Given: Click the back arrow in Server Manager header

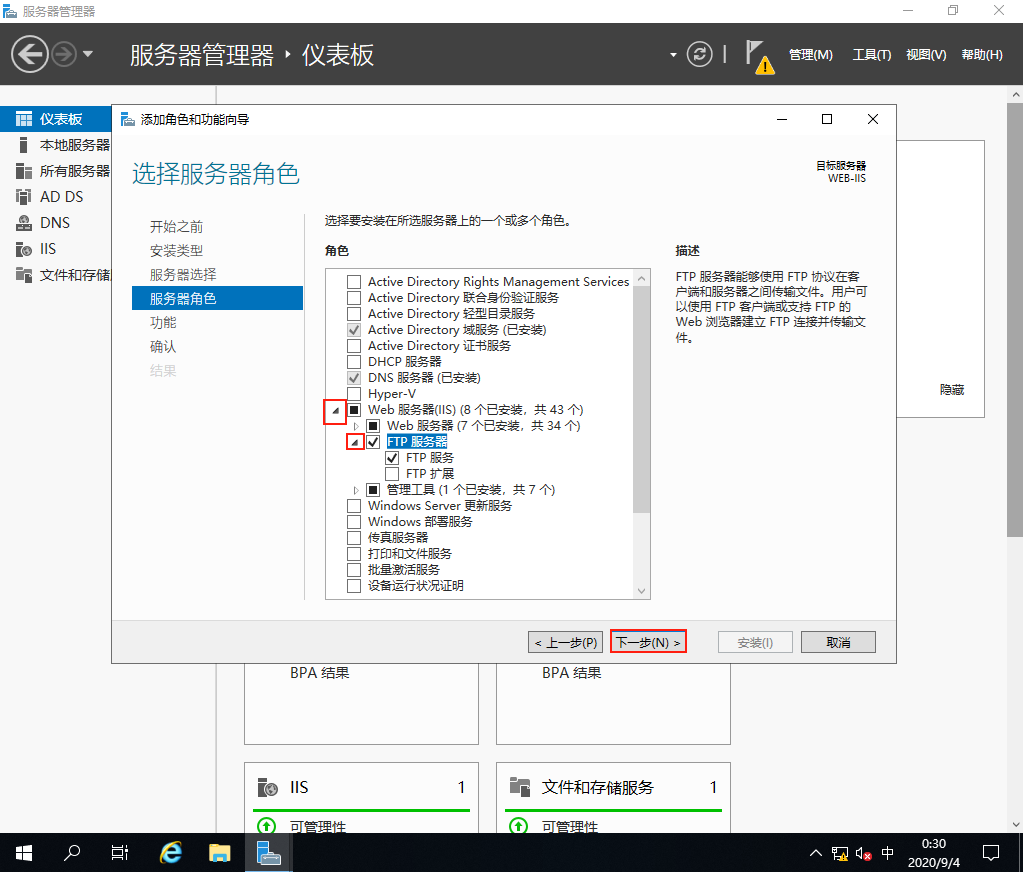Looking at the screenshot, I should (29, 54).
